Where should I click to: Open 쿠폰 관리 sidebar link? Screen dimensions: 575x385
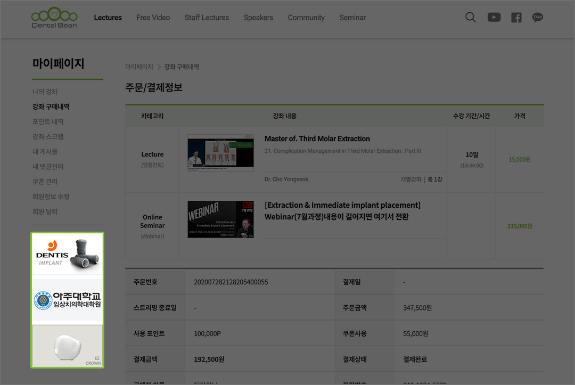pyautogui.click(x=45, y=182)
